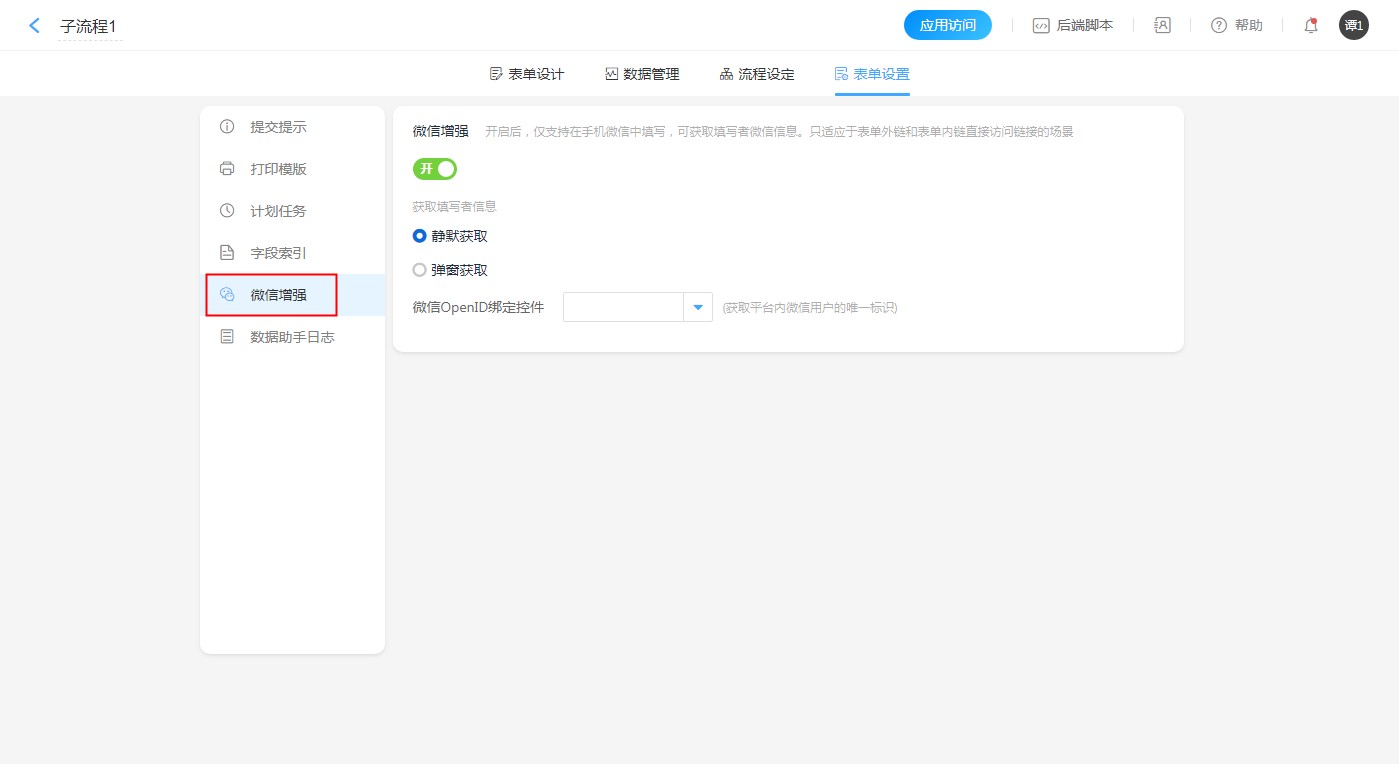Select the 静默获取 radio option
This screenshot has height=764, width=1399.
420,236
